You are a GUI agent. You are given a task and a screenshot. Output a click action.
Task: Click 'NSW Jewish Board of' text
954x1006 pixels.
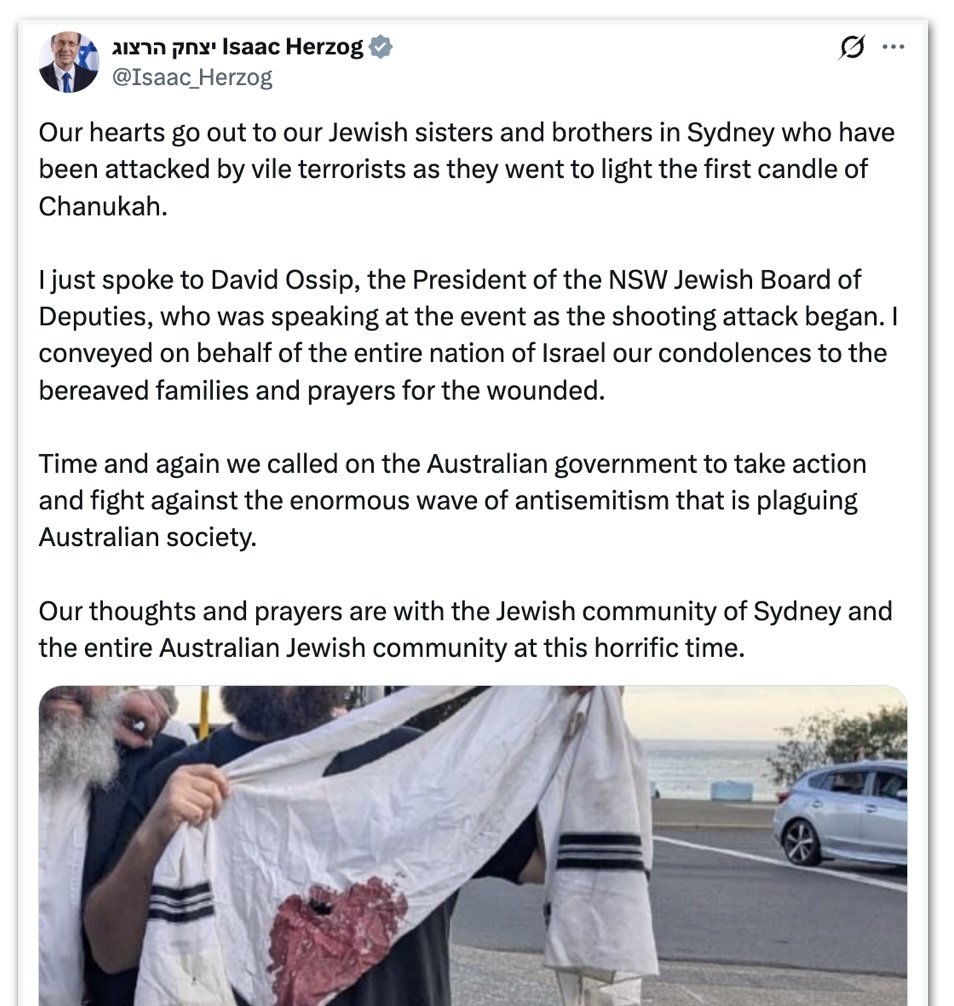(734, 280)
